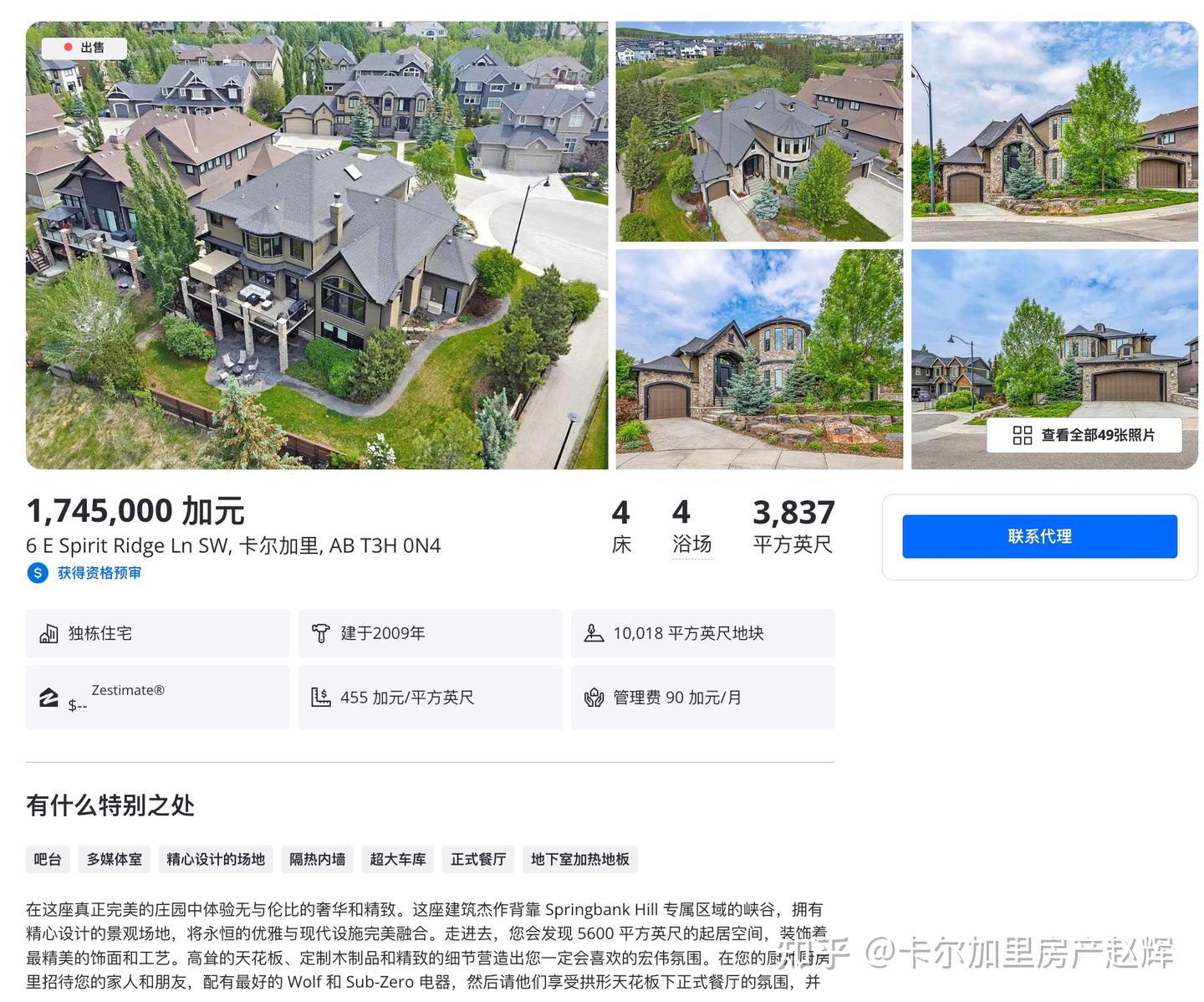Click the hammer built-year icon

[321, 633]
